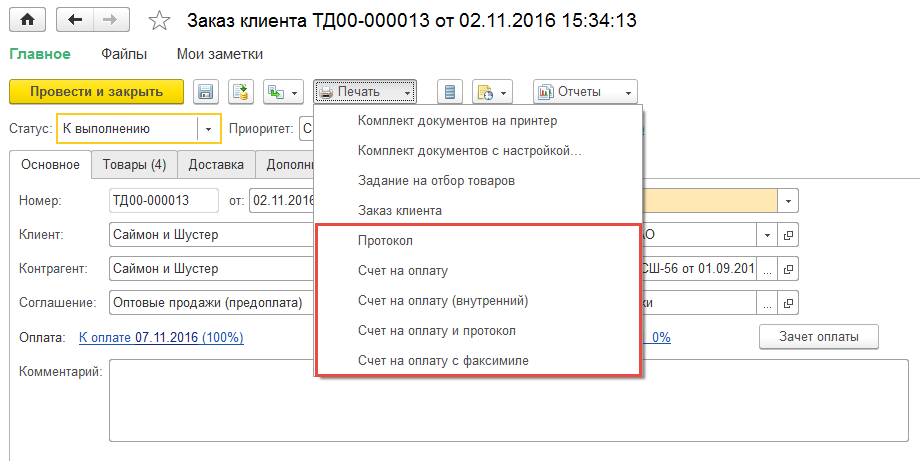
Task: Click the Home icon button
Action: (27, 20)
